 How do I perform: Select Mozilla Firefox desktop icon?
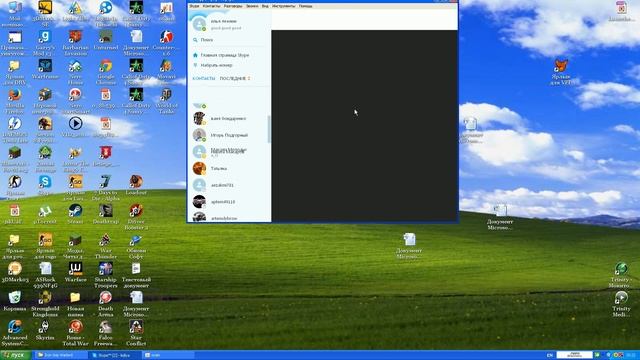pyautogui.click(x=15, y=100)
